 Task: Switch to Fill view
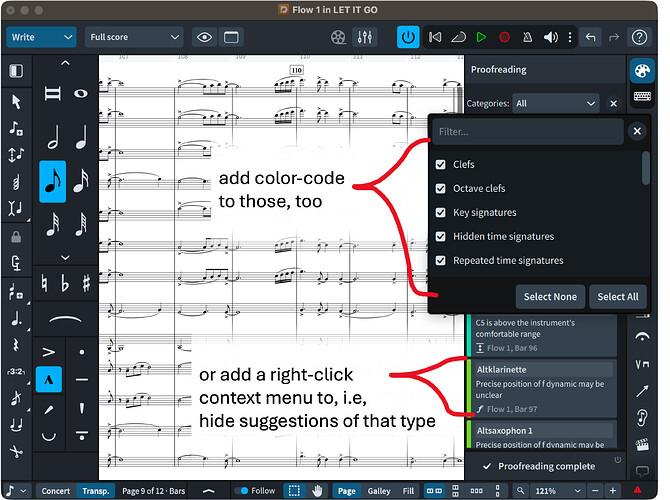[x=408, y=491]
